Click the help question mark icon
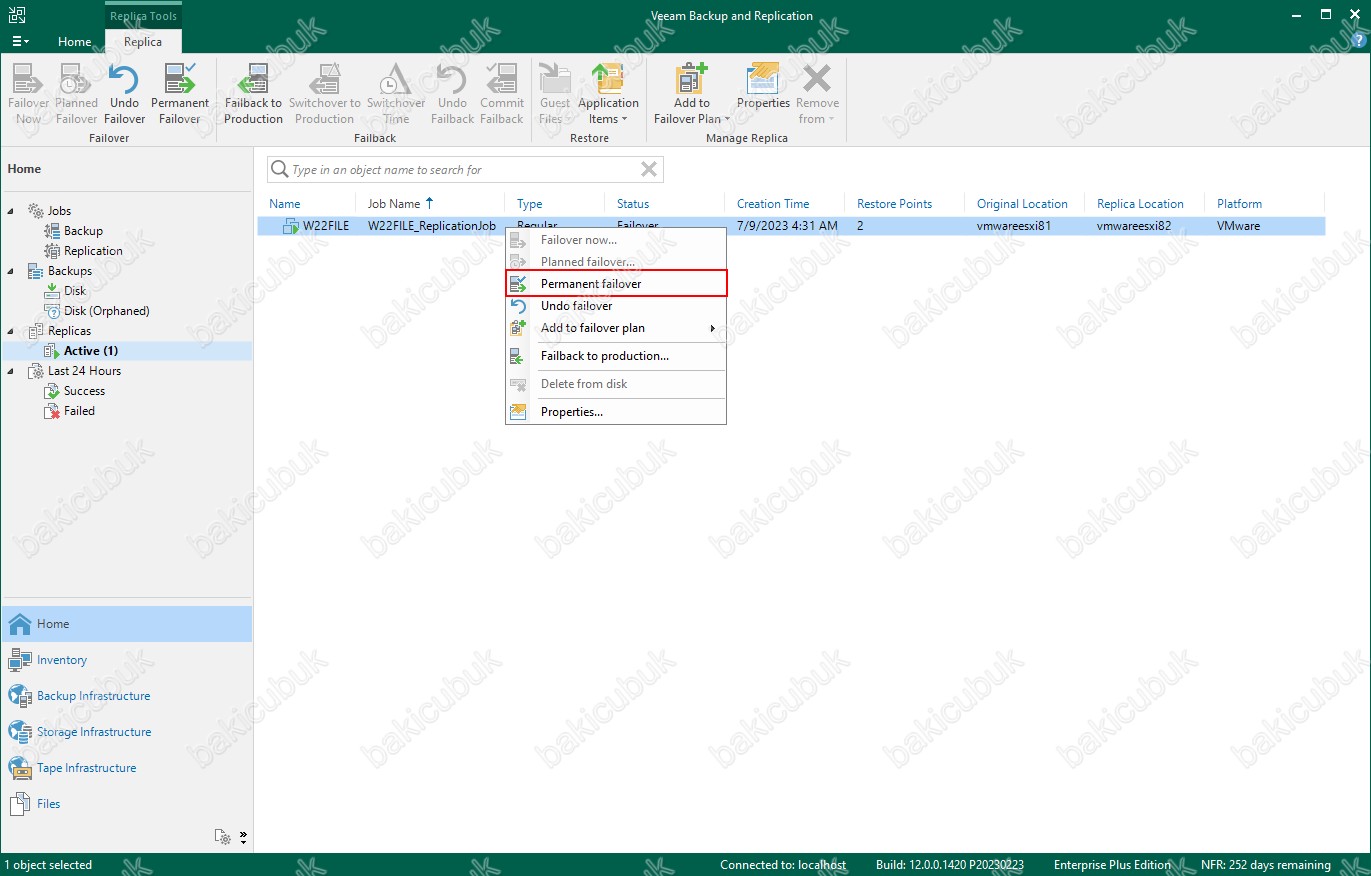The width and height of the screenshot is (1371, 876). click(x=1358, y=40)
